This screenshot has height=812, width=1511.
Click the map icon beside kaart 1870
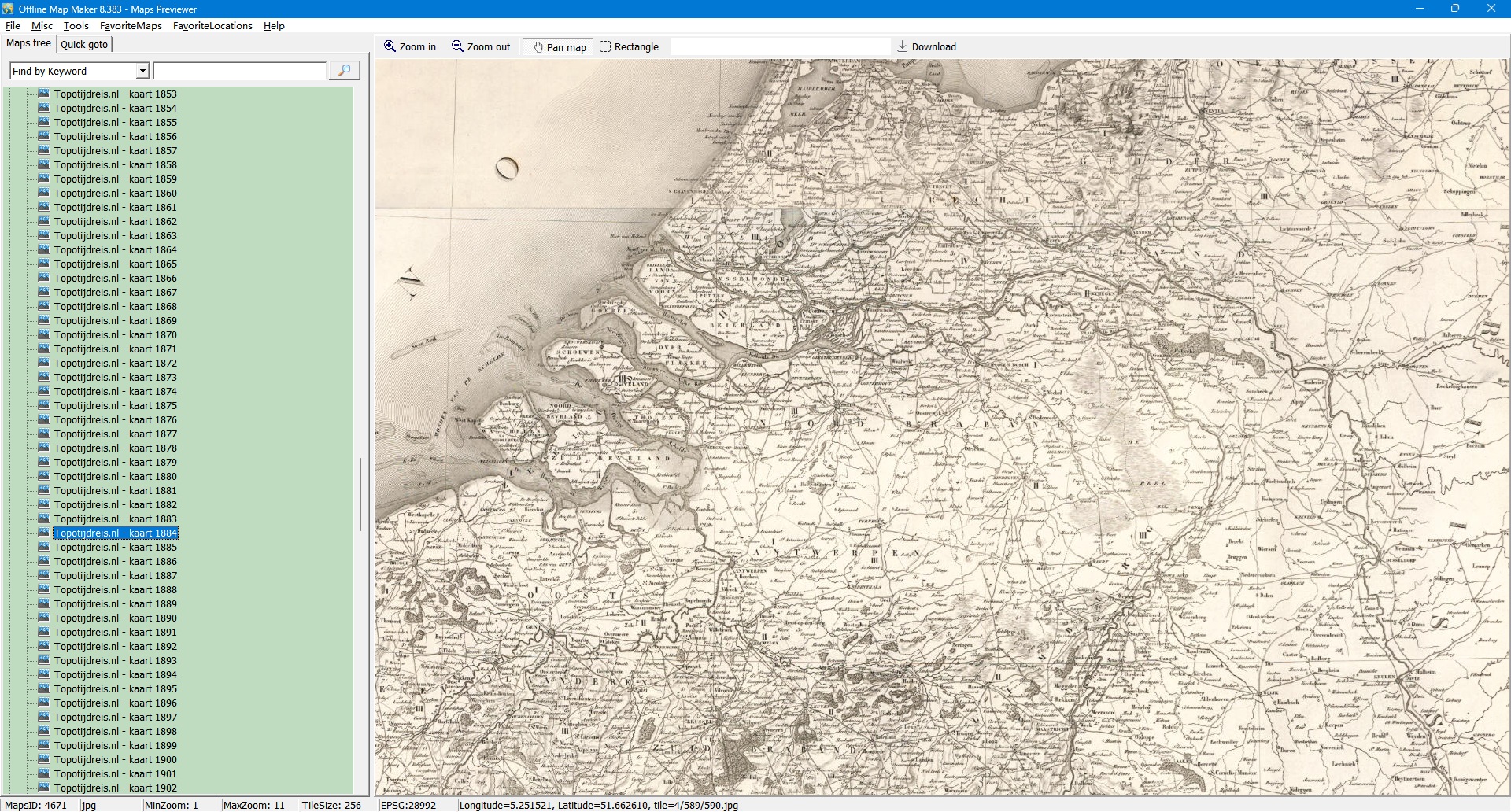pyautogui.click(x=44, y=334)
